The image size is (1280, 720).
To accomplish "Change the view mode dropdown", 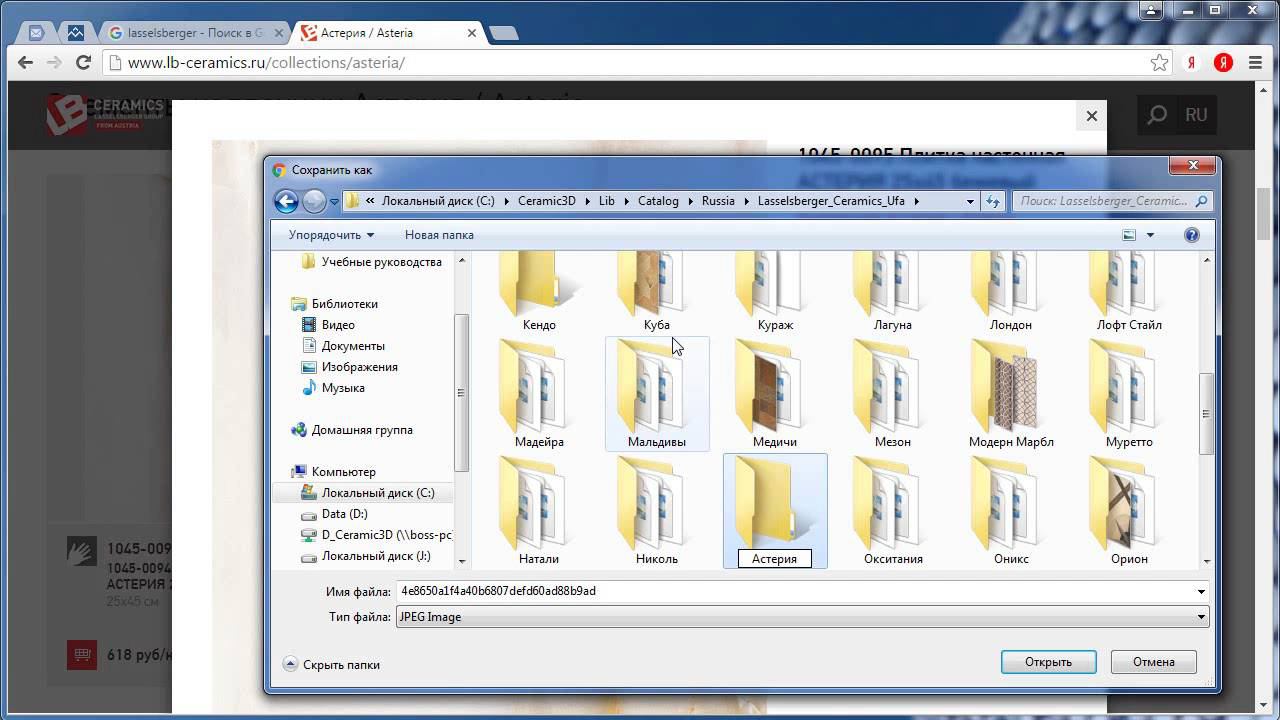I will click(x=1150, y=235).
